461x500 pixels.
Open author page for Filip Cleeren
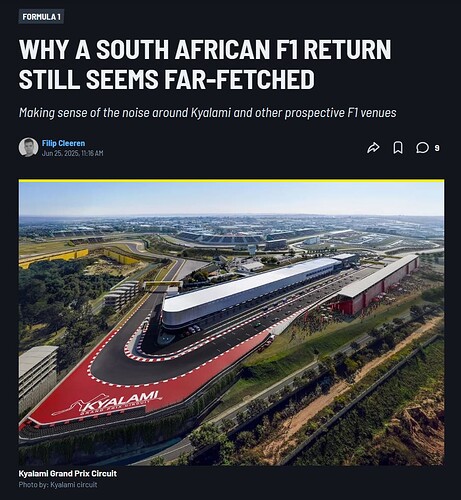pos(63,143)
